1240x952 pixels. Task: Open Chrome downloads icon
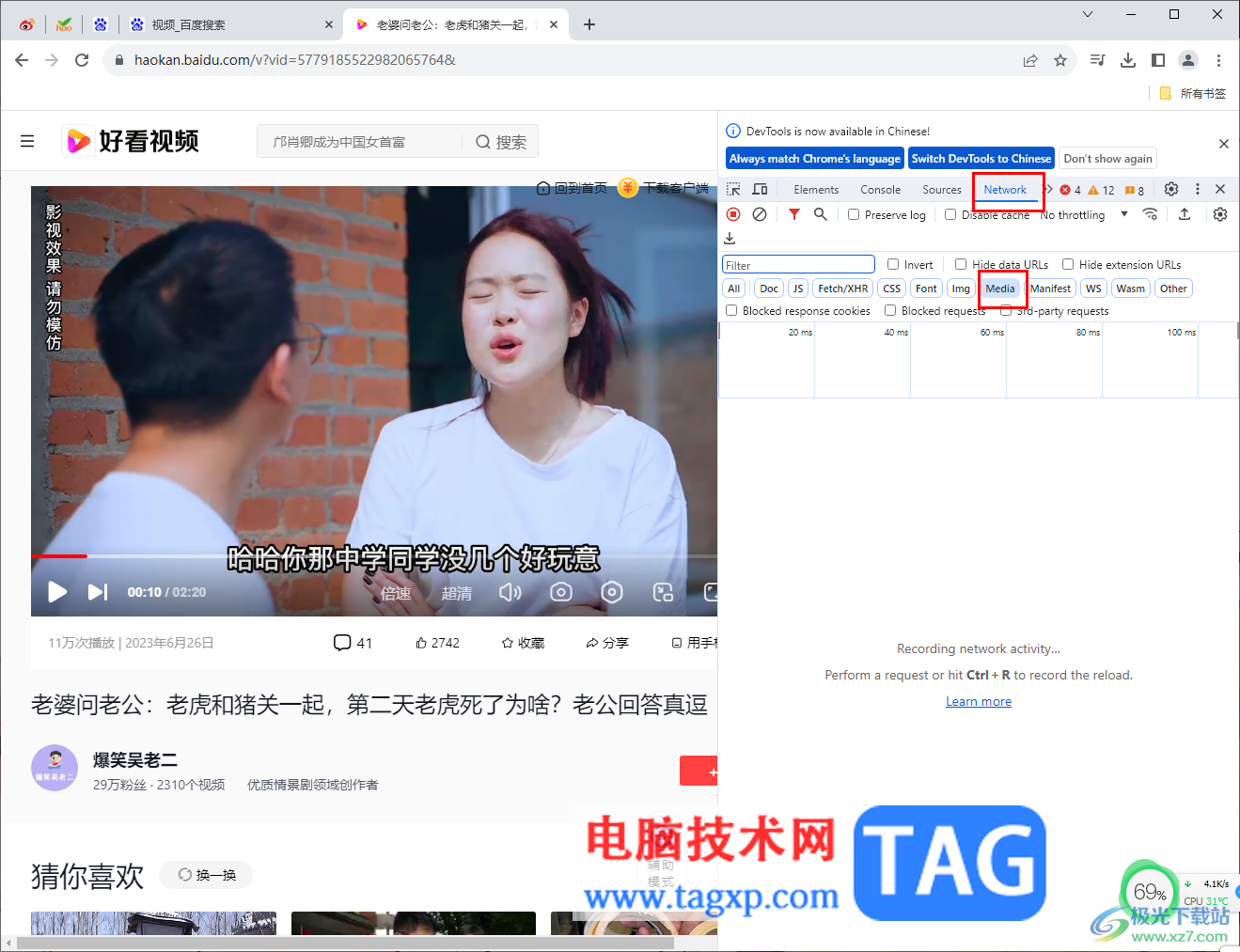[x=1128, y=60]
